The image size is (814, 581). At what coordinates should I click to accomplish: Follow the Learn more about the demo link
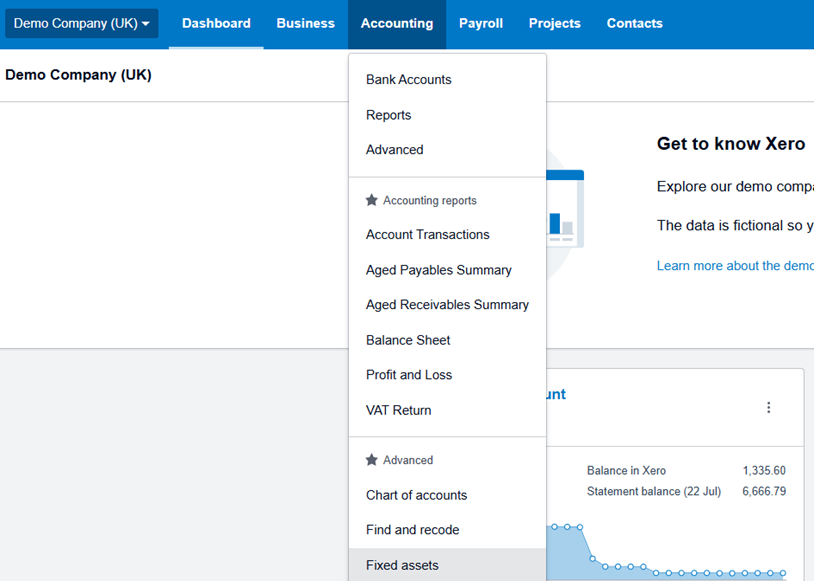tap(734, 266)
